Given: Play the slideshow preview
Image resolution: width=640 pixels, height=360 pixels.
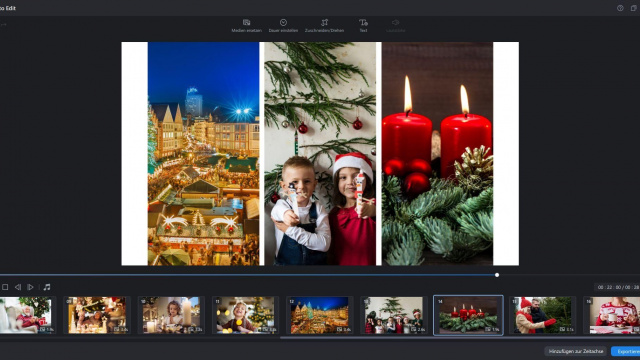Looking at the screenshot, I should click(x=30, y=287).
